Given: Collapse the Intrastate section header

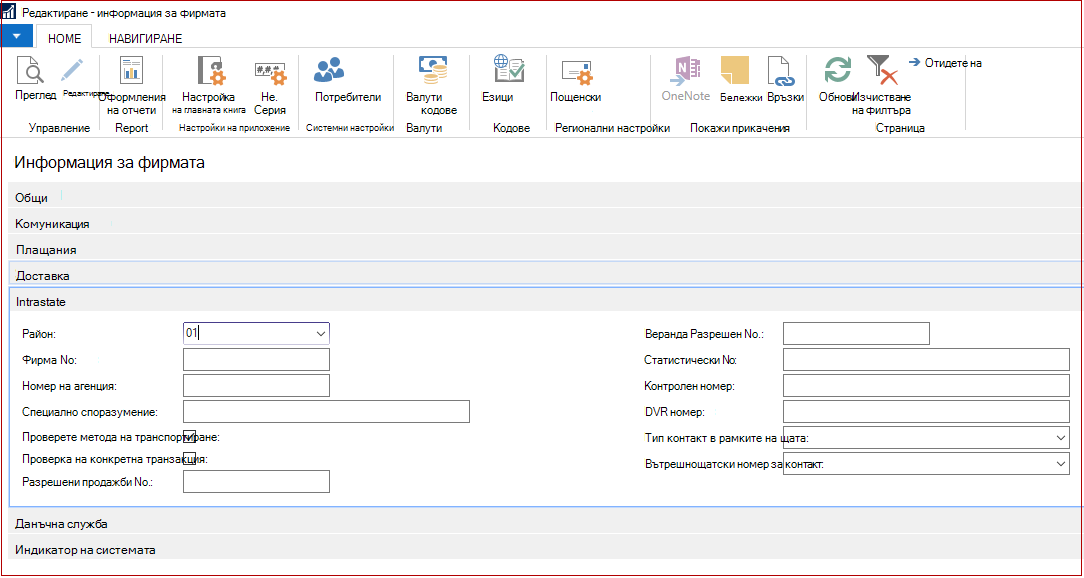Looking at the screenshot, I should [x=545, y=301].
